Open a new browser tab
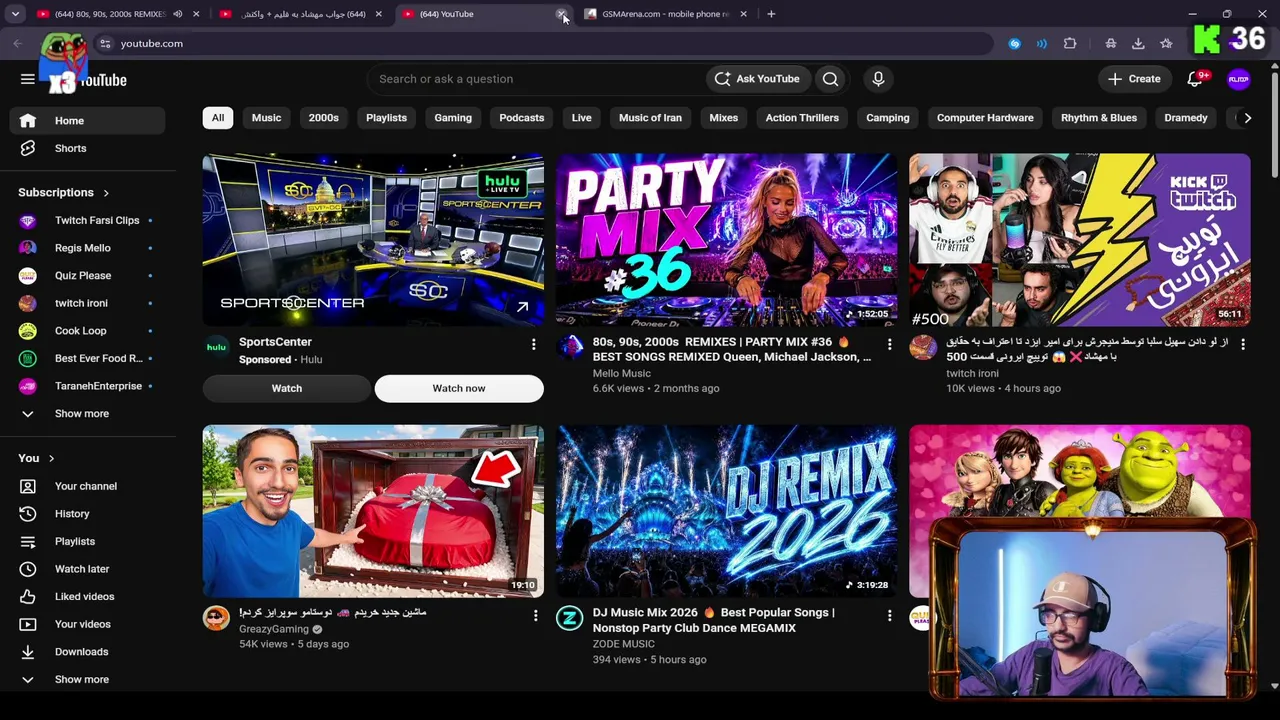Viewport: 1280px width, 720px height. (x=771, y=14)
